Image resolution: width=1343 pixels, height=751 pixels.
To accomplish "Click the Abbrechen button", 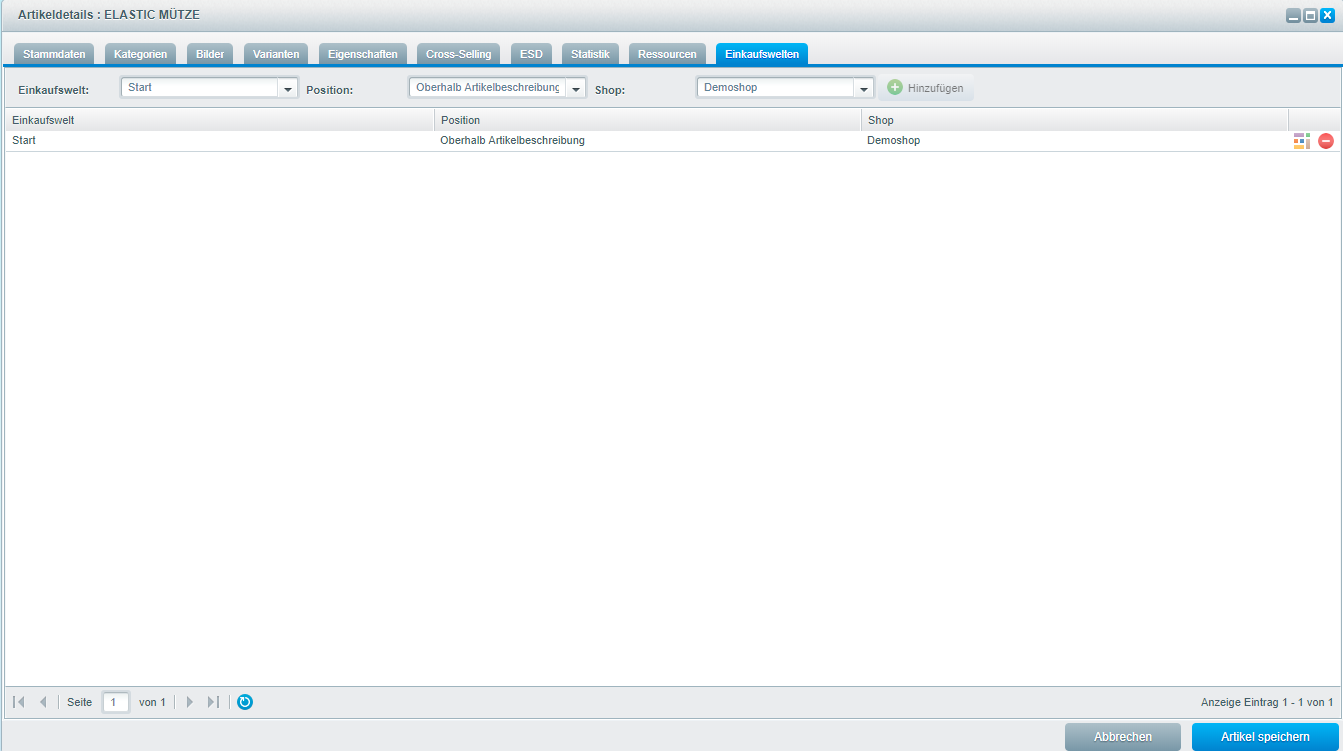I will [1123, 737].
